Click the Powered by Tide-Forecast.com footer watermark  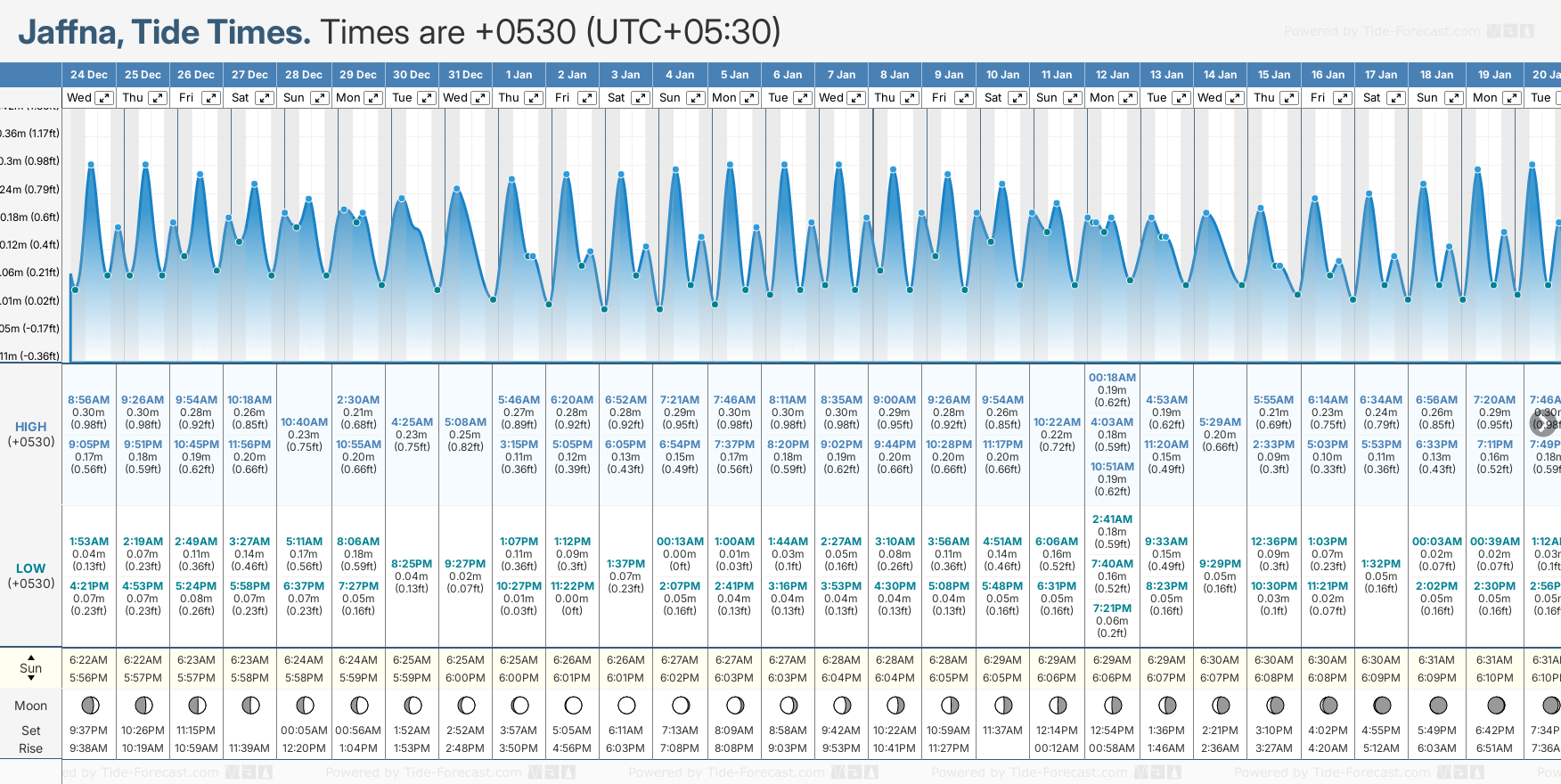pyautogui.click(x=423, y=772)
